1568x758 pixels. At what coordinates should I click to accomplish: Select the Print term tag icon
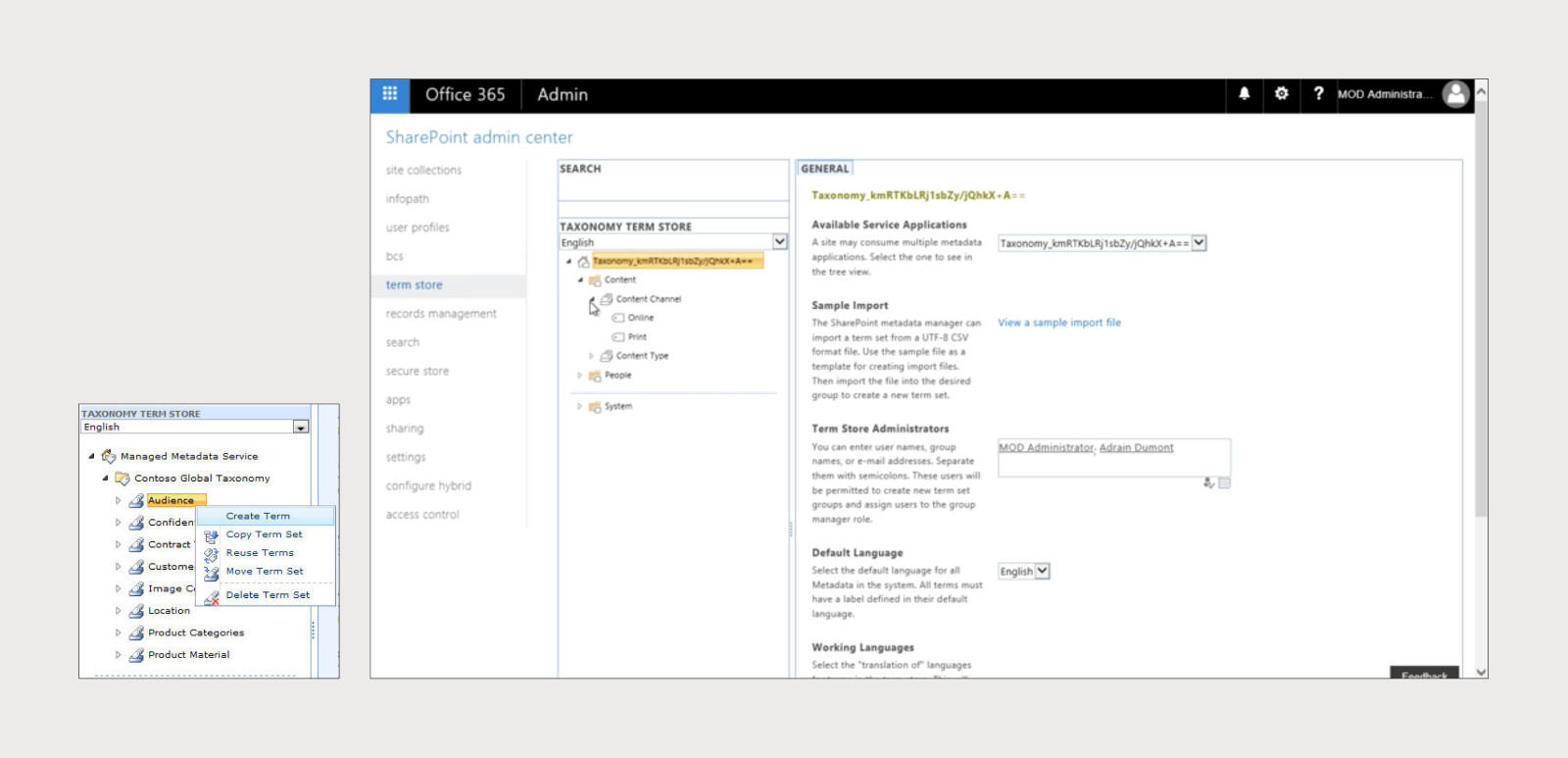(x=618, y=337)
